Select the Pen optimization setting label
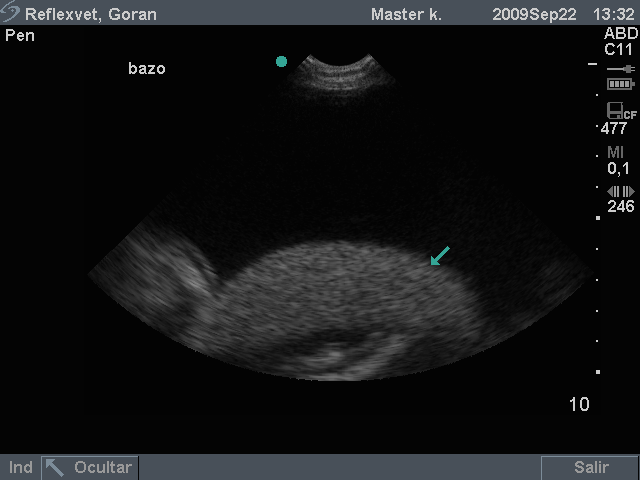The height and width of the screenshot is (480, 640). 20,36
